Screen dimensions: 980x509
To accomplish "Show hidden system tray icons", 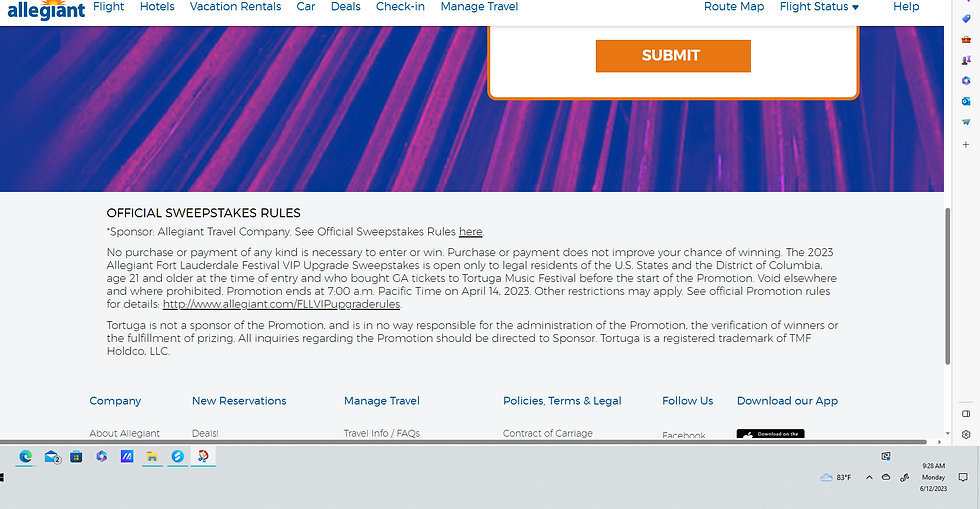I will point(869,477).
